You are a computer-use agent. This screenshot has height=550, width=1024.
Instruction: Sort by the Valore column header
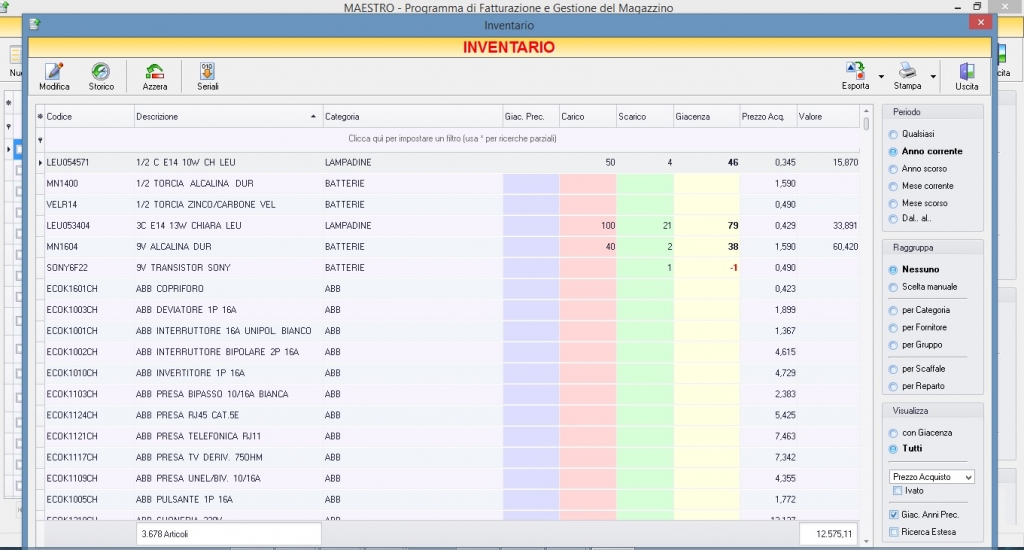tap(828, 116)
